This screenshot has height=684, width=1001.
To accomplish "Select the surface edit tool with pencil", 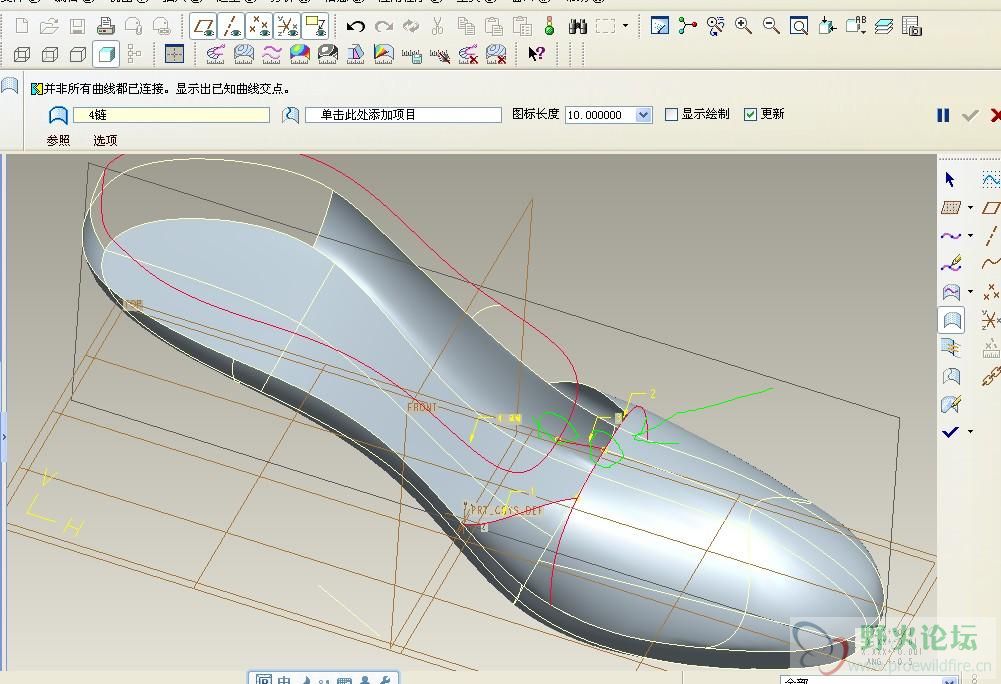I will tap(951, 404).
